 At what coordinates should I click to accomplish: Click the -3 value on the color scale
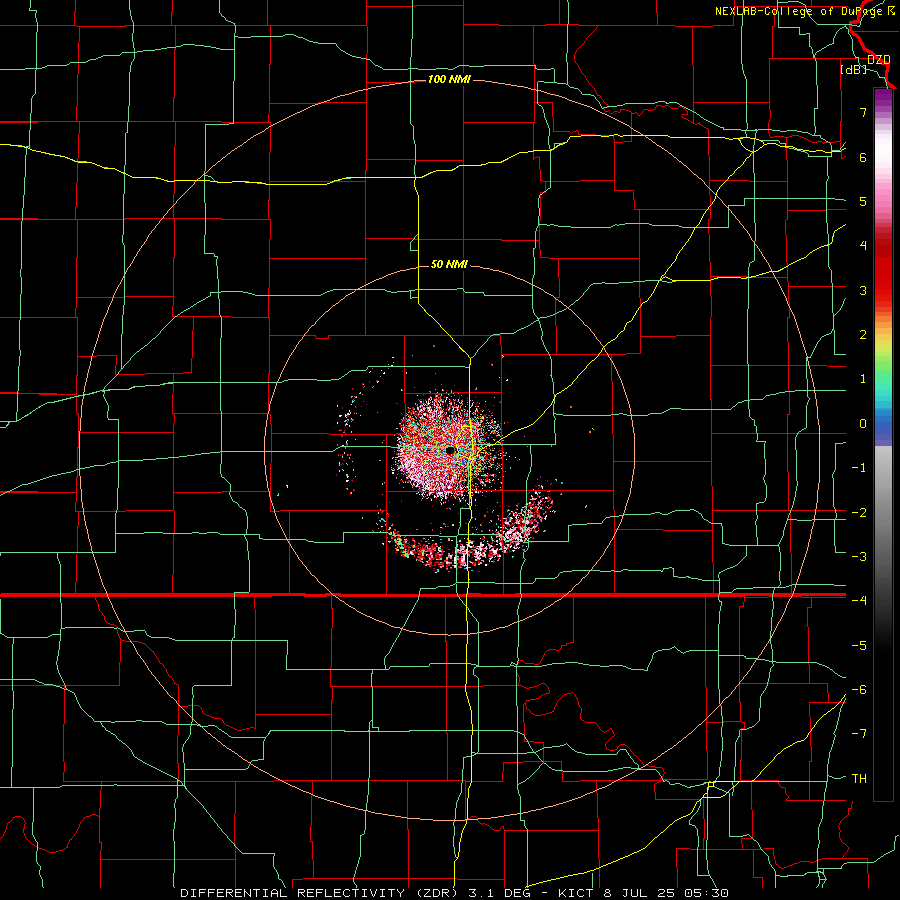859,557
